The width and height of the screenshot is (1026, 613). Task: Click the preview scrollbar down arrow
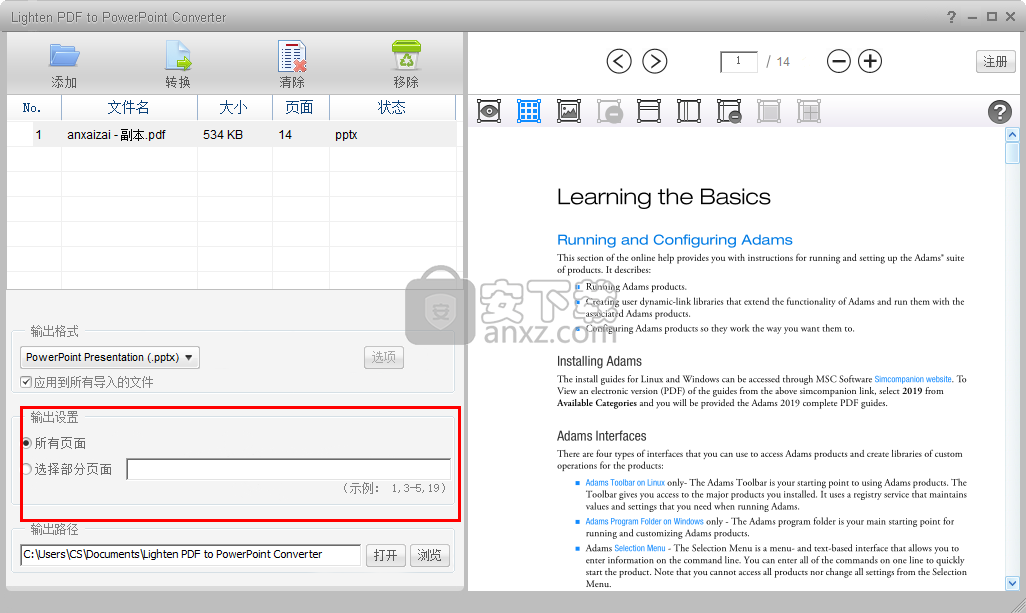pos(1012,583)
